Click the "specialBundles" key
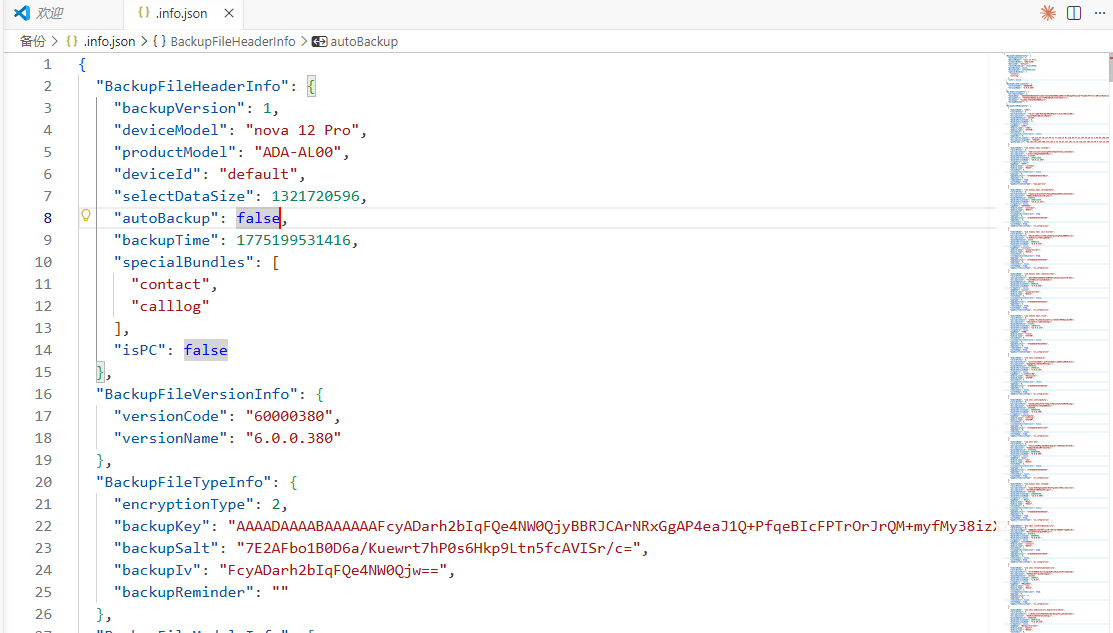 click(184, 262)
